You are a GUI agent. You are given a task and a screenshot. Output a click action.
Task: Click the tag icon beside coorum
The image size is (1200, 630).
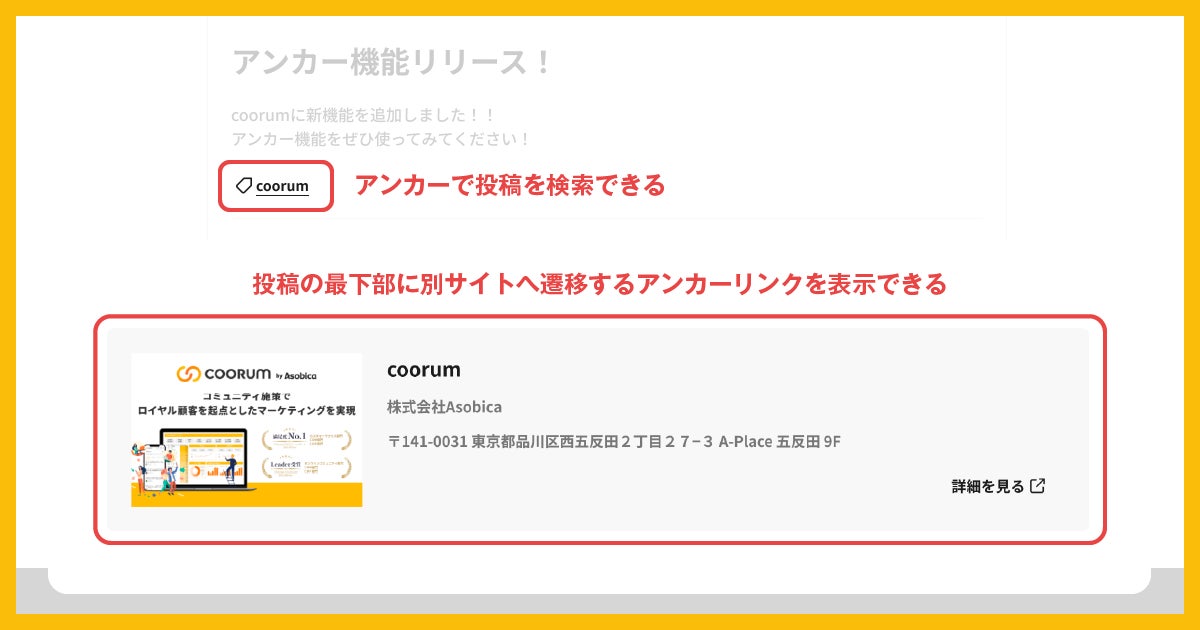pos(243,185)
